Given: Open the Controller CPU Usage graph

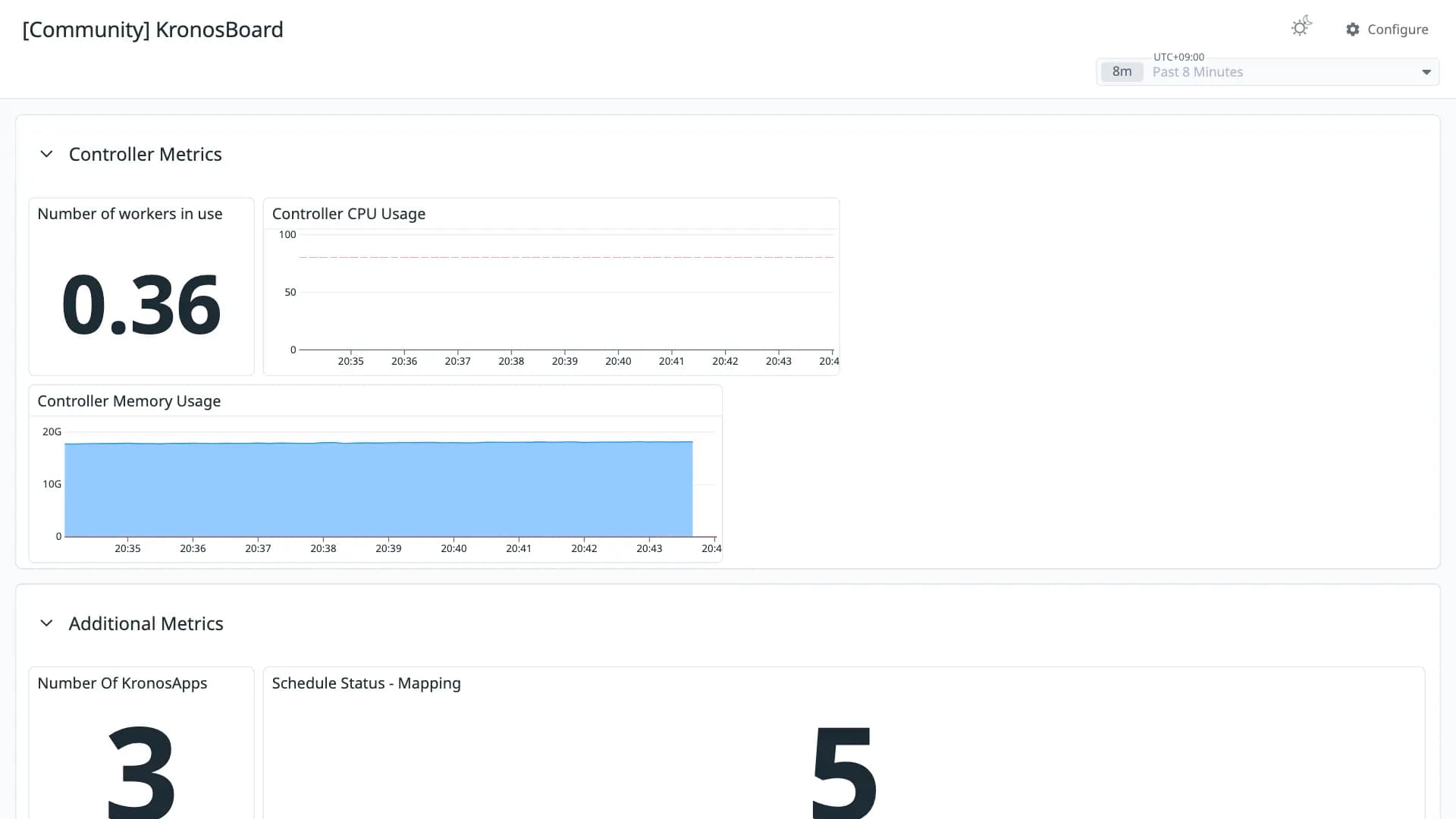Looking at the screenshot, I should 551,287.
